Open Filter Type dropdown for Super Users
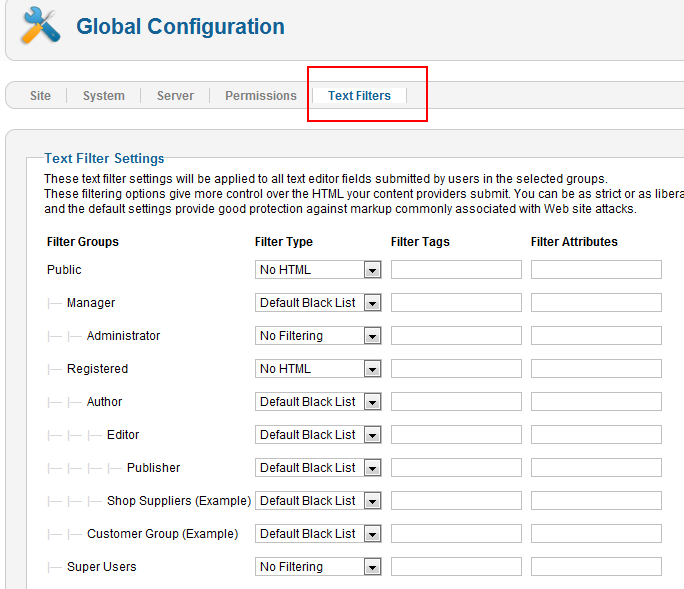The width and height of the screenshot is (684, 589). click(318, 567)
